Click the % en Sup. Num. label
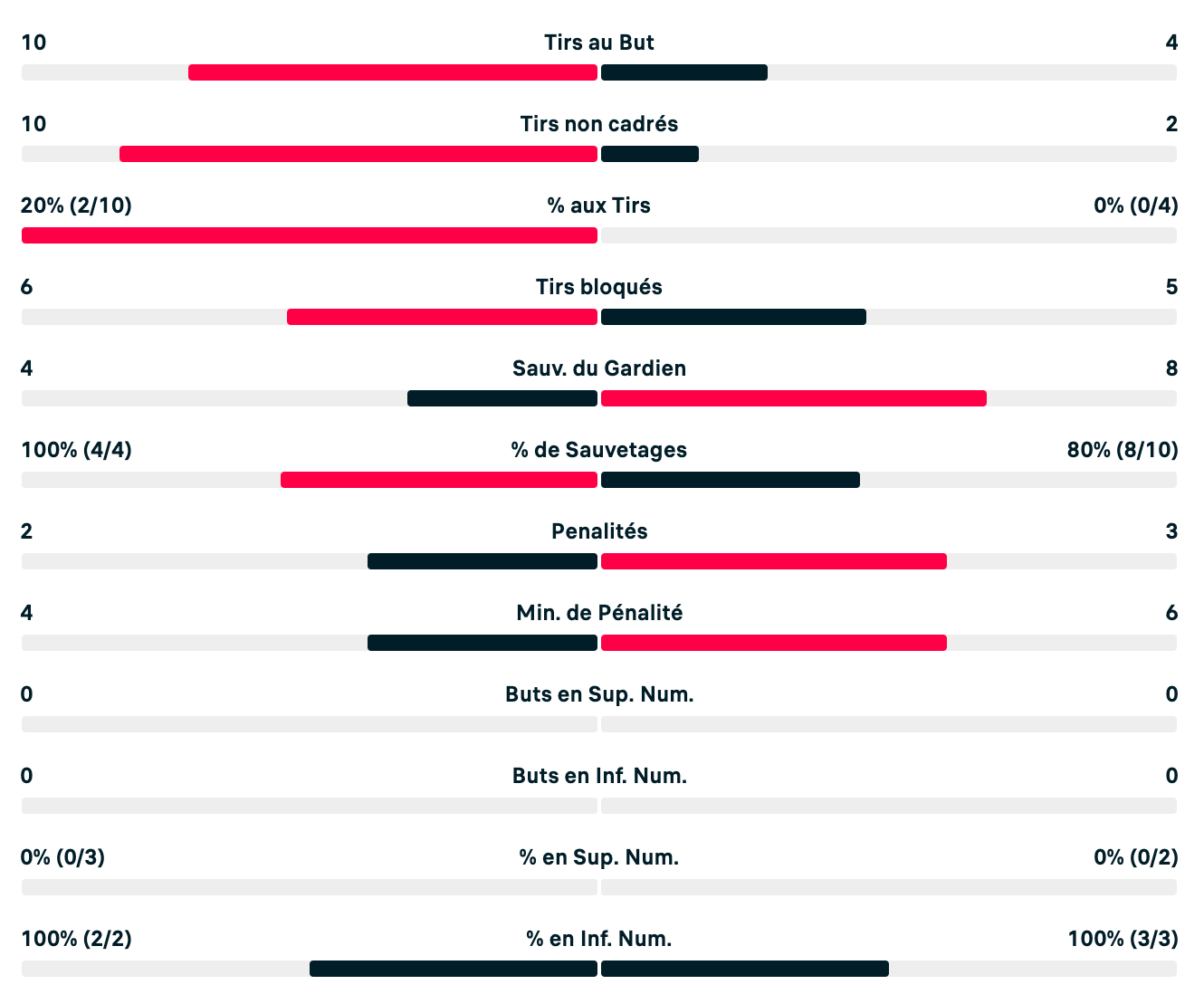This screenshot has height=994, width=1204. click(599, 857)
